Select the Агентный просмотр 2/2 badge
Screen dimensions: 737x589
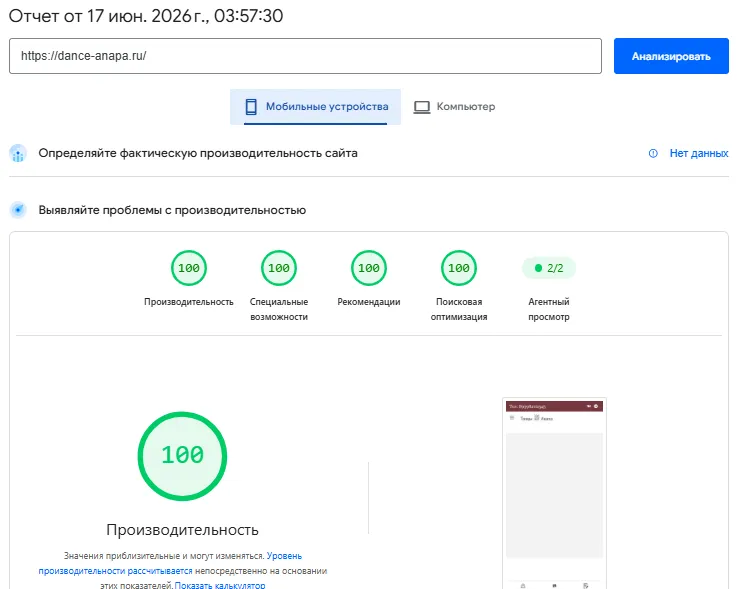(x=549, y=268)
